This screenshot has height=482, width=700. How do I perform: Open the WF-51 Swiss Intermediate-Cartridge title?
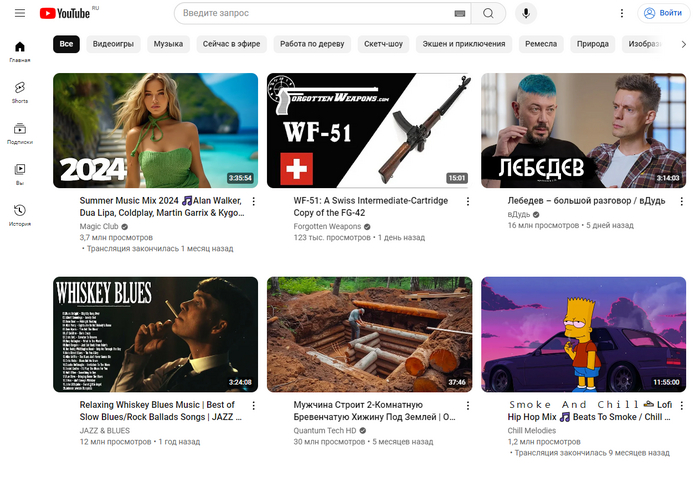tap(371, 207)
